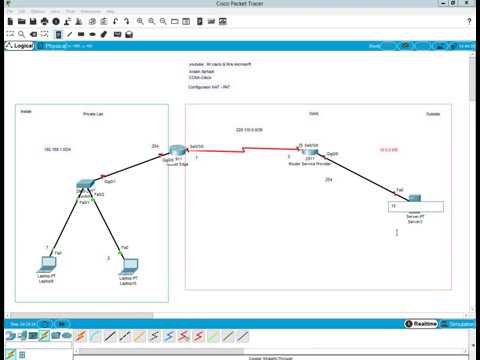Screen dimensions: 480x360
Task: Select the Network Devices category icon
Action: point(10,335)
